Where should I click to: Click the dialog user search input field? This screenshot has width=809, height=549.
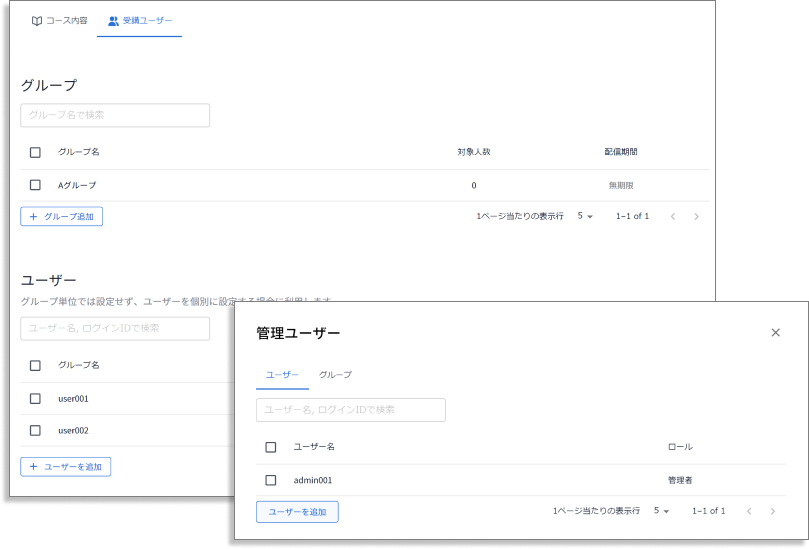coord(350,410)
